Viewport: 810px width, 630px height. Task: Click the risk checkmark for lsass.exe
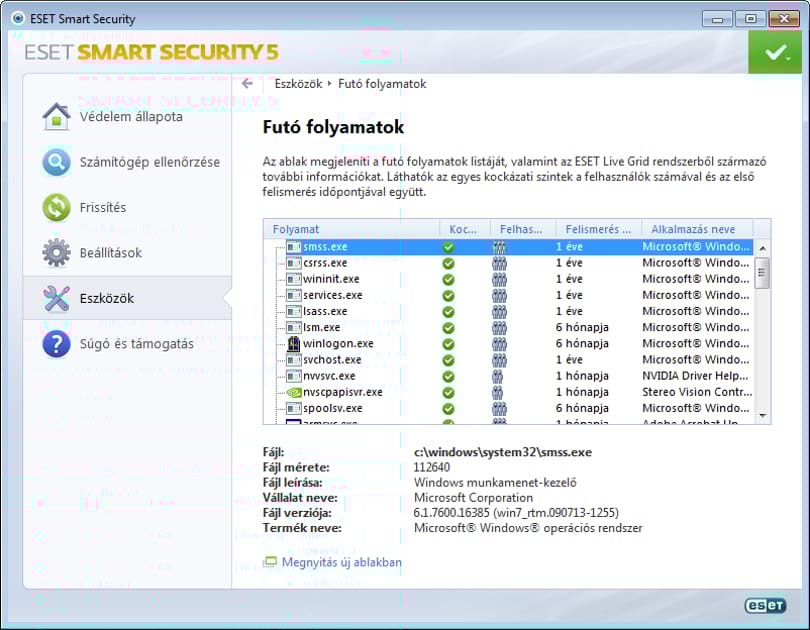point(448,311)
